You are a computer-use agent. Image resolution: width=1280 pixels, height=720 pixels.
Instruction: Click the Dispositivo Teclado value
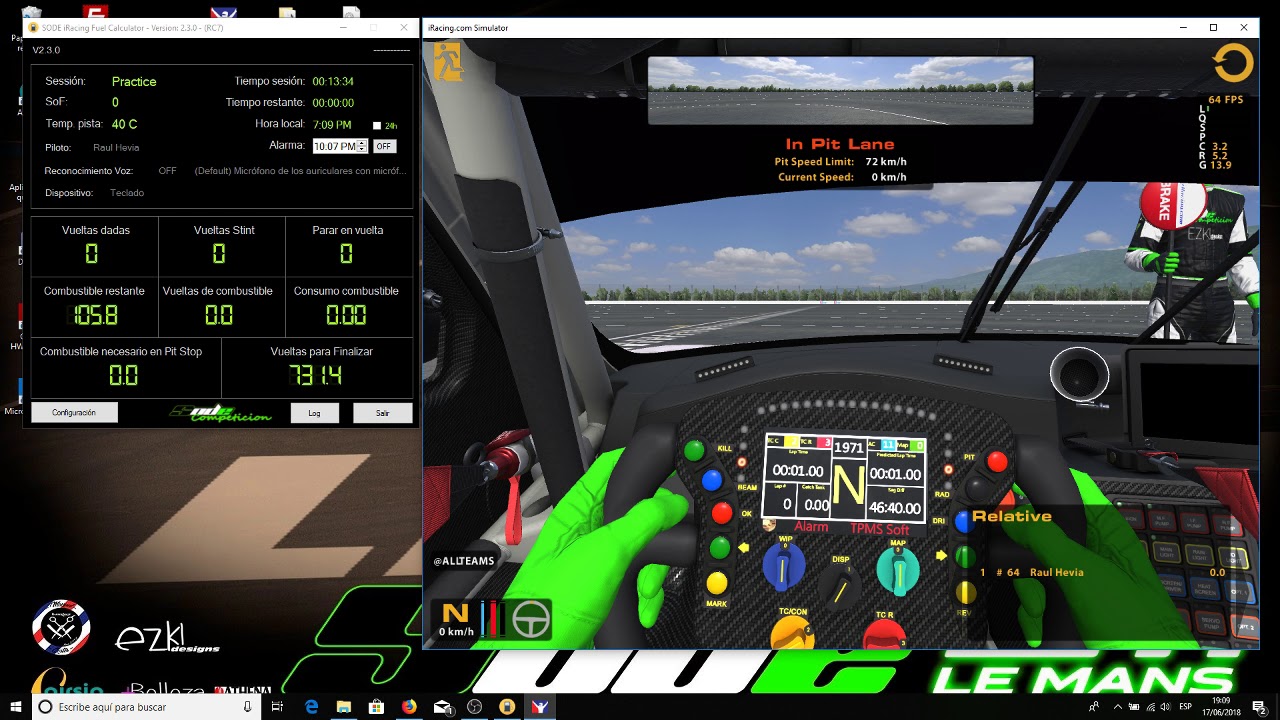(x=127, y=193)
